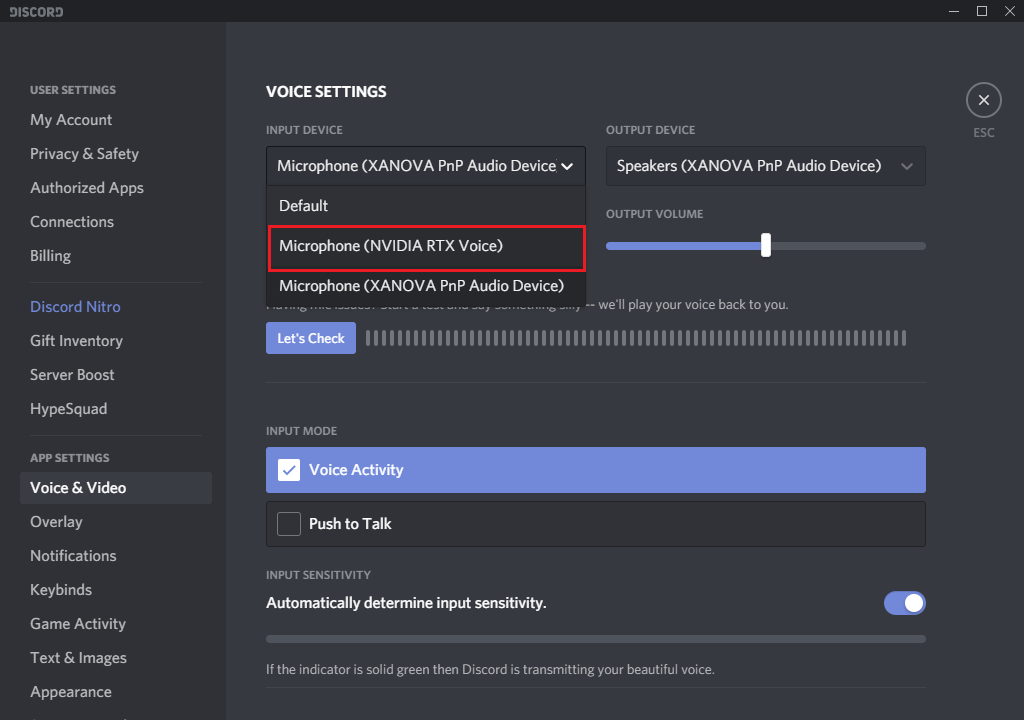Open Gift Inventory
The image size is (1024, 720).
click(x=76, y=340)
